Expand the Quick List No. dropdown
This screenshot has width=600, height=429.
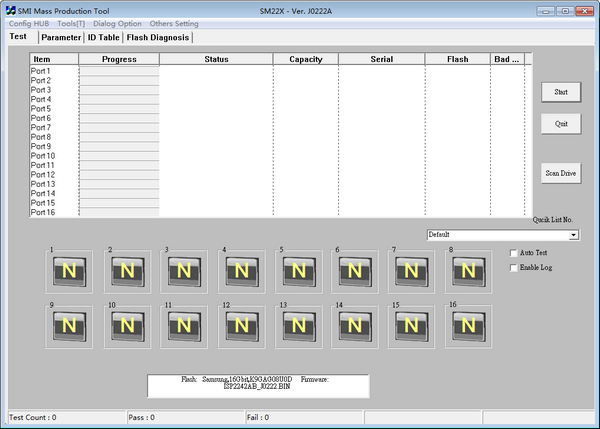click(x=574, y=235)
